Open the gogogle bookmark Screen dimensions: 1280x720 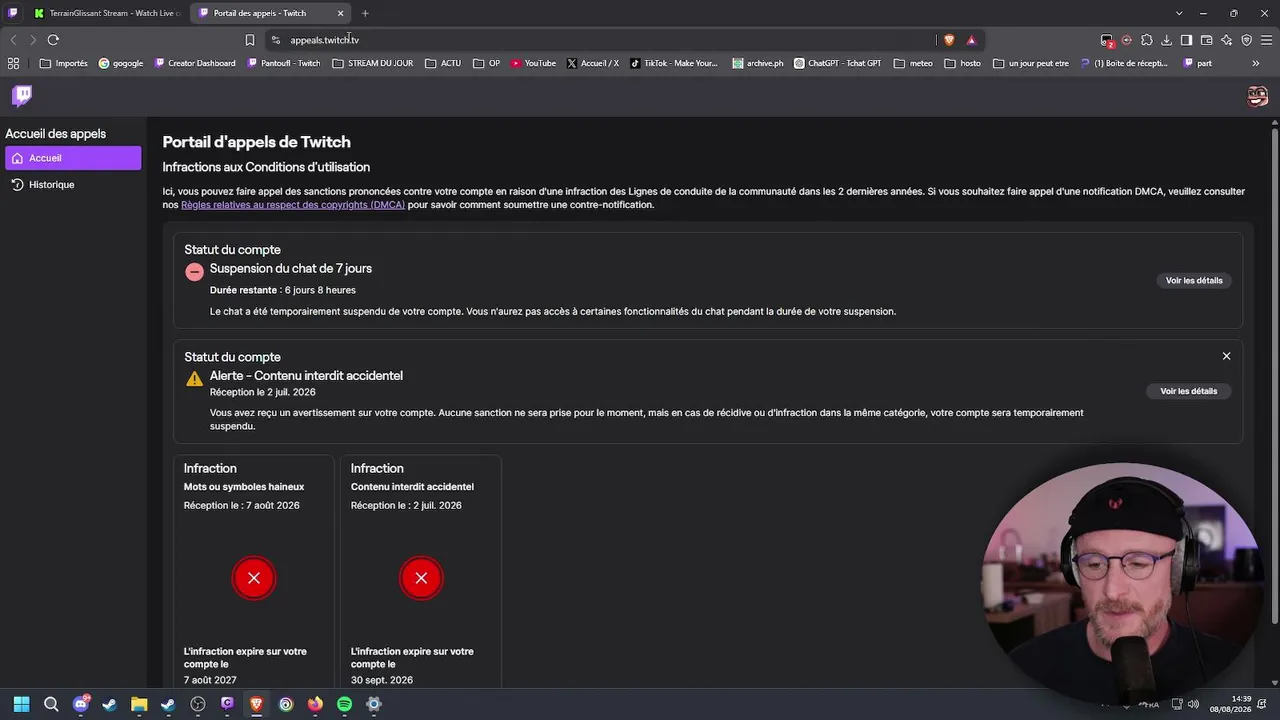(x=121, y=63)
